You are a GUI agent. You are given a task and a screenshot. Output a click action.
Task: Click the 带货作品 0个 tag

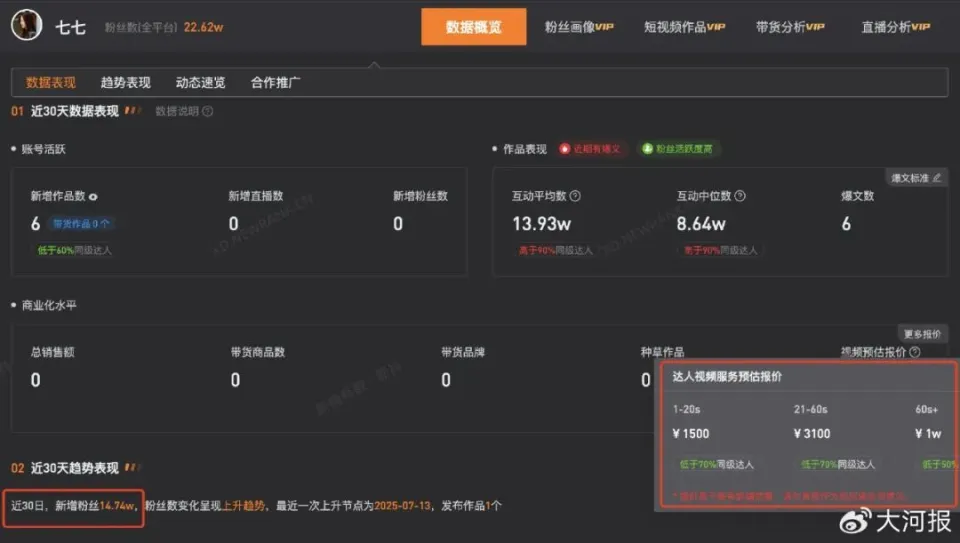pos(82,224)
